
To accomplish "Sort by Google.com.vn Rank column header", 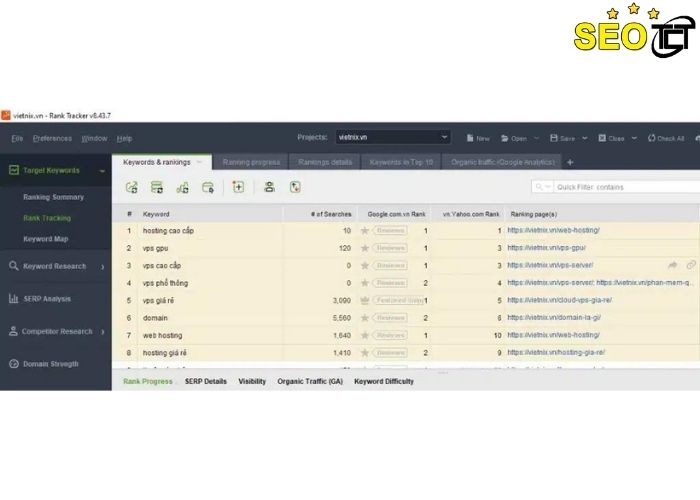I will (394, 214).
